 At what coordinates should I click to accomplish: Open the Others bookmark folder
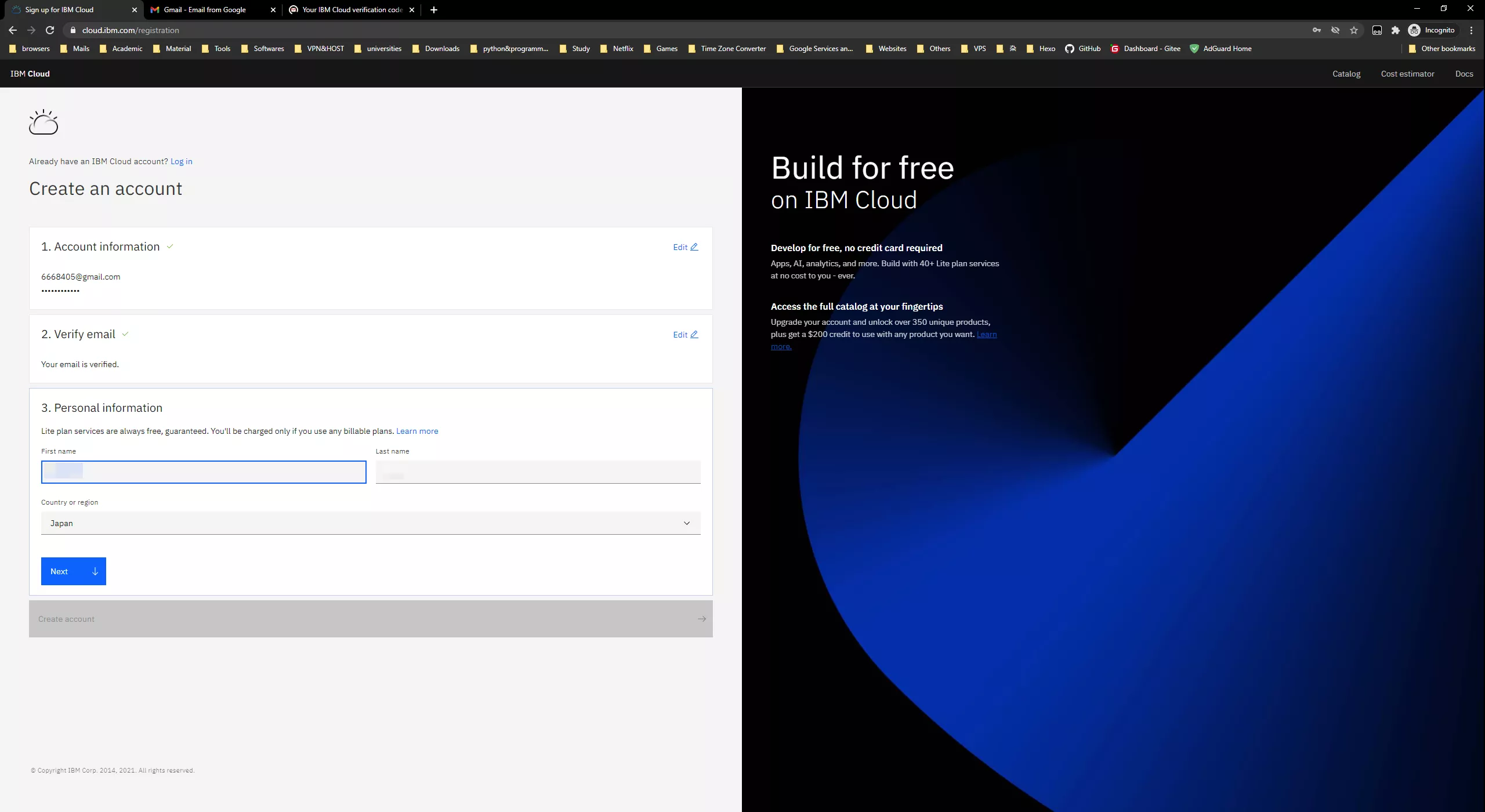[933, 49]
